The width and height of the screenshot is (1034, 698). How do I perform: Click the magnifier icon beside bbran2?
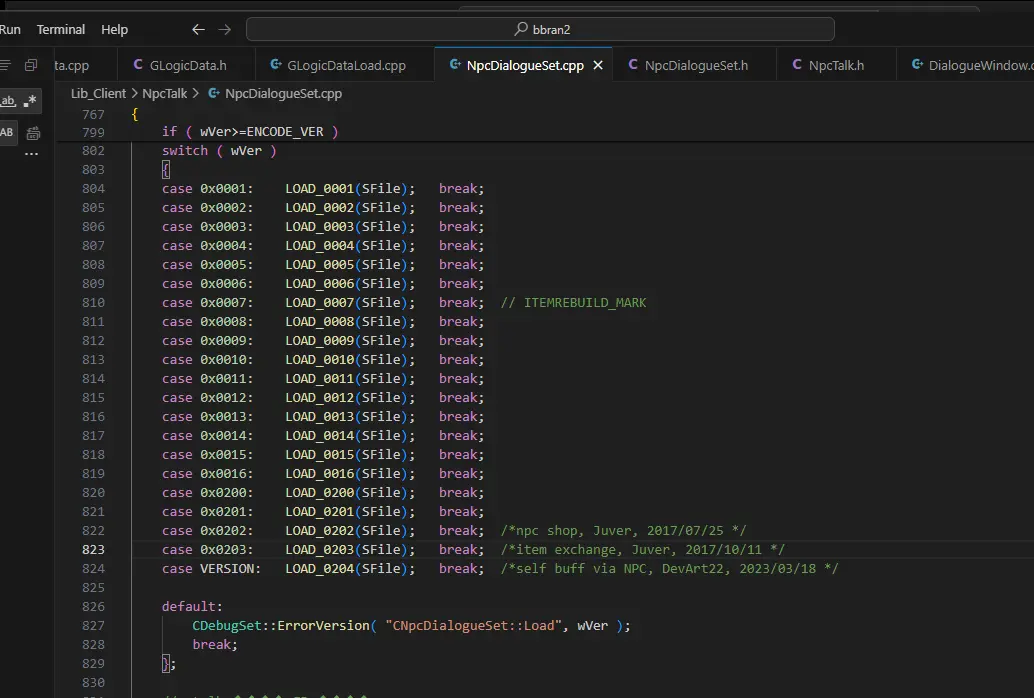[x=521, y=29]
